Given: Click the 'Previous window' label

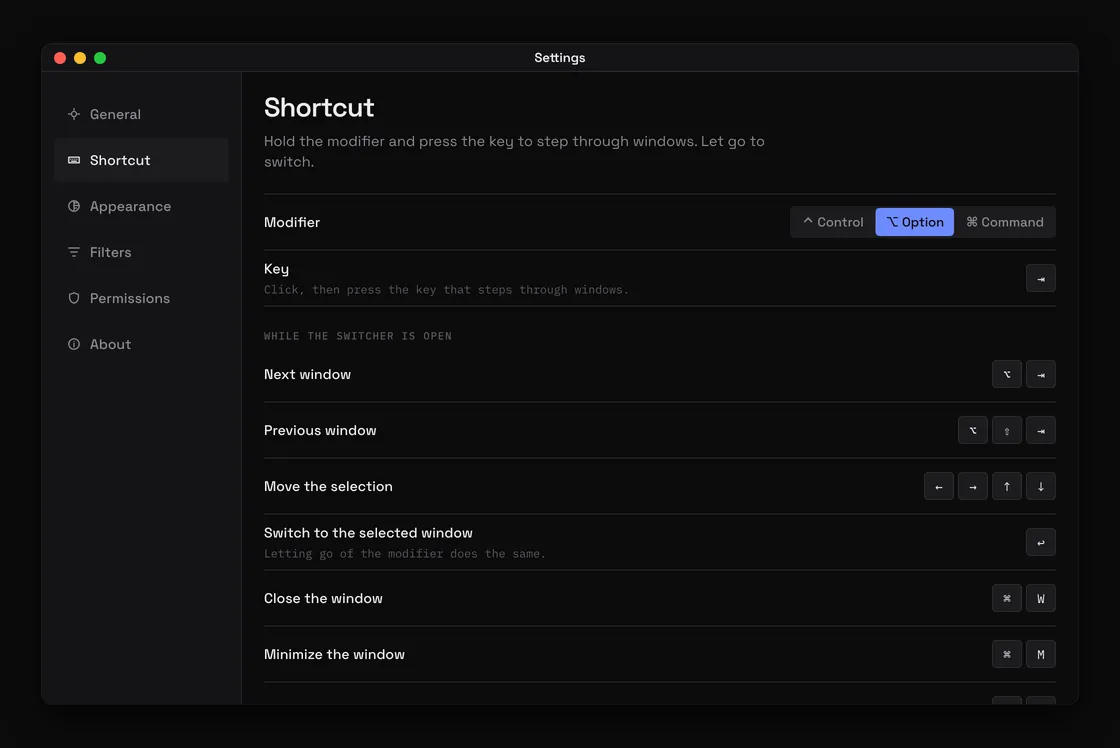Looking at the screenshot, I should 320,430.
